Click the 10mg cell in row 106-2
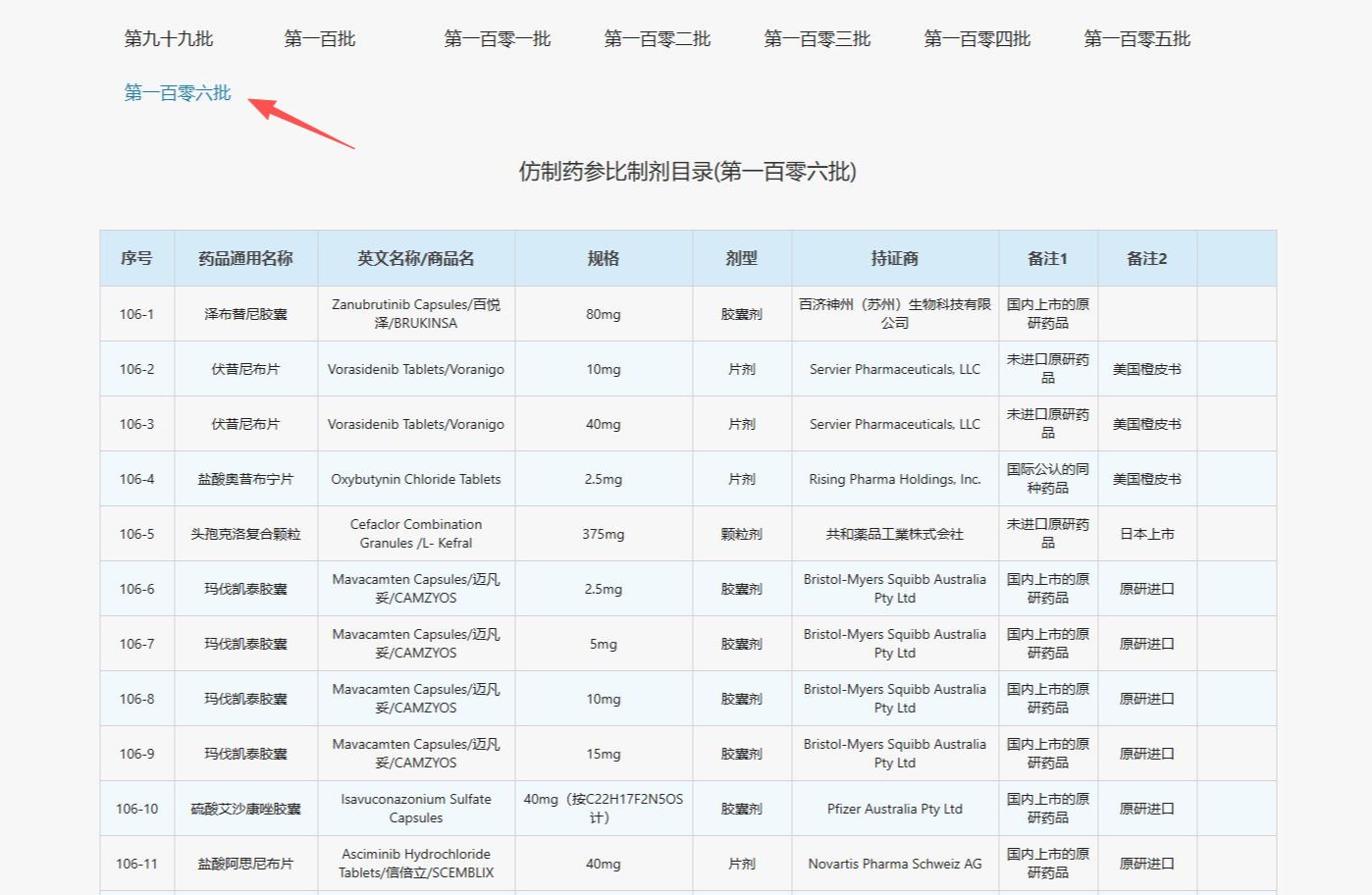 pyautogui.click(x=604, y=369)
